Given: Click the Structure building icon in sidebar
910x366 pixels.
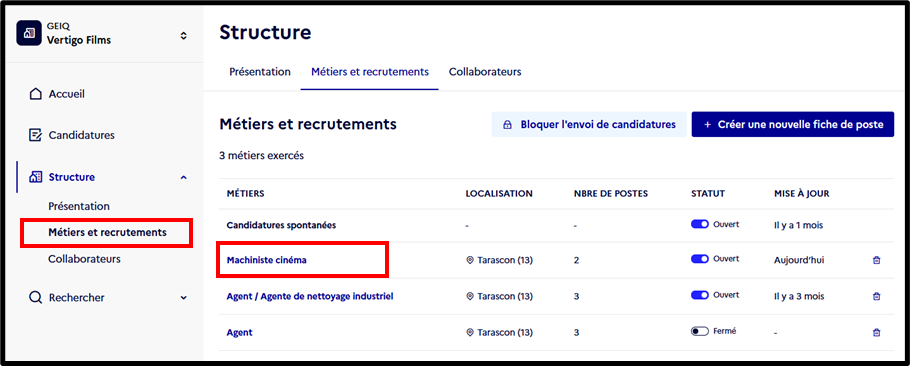Looking at the screenshot, I should [35, 177].
